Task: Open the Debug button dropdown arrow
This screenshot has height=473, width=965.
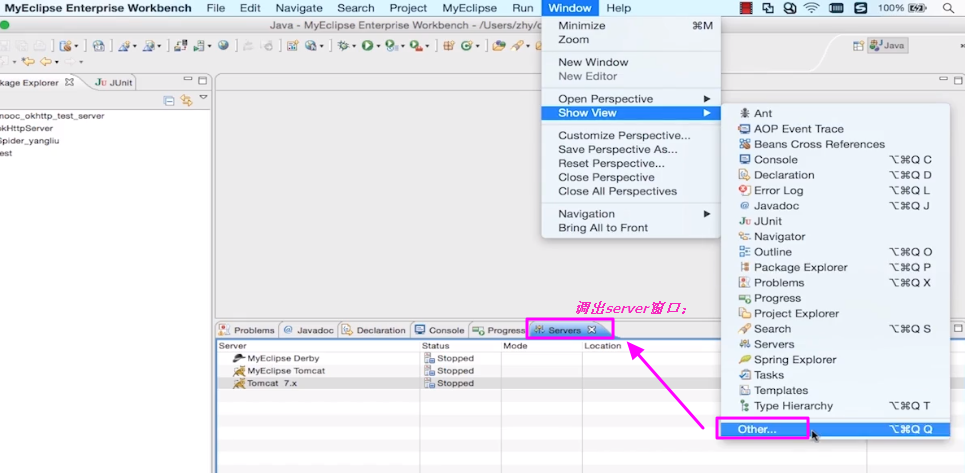Action: 353,46
